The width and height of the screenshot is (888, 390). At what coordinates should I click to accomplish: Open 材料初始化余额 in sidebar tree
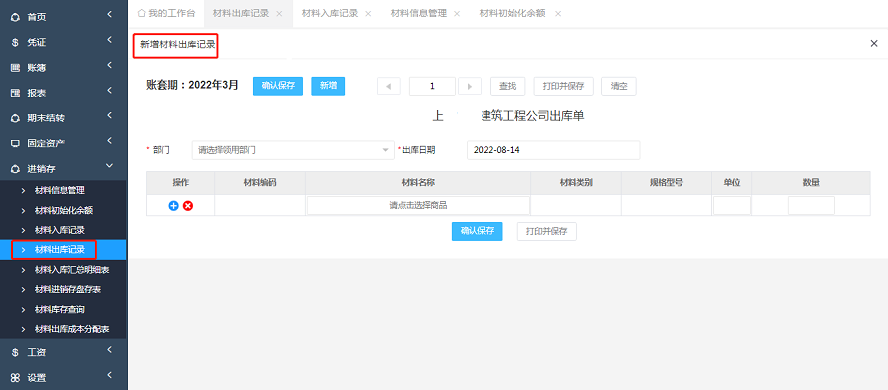click(x=63, y=211)
